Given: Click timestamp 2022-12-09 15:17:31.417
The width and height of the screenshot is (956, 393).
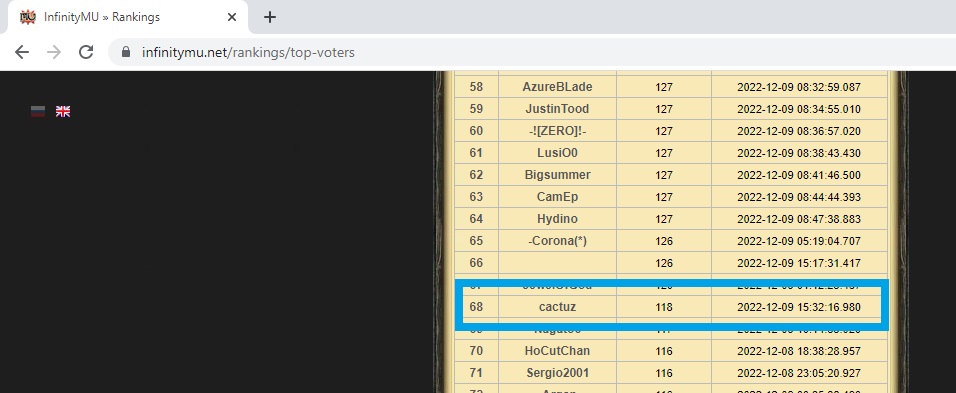Looking at the screenshot, I should (x=799, y=263).
